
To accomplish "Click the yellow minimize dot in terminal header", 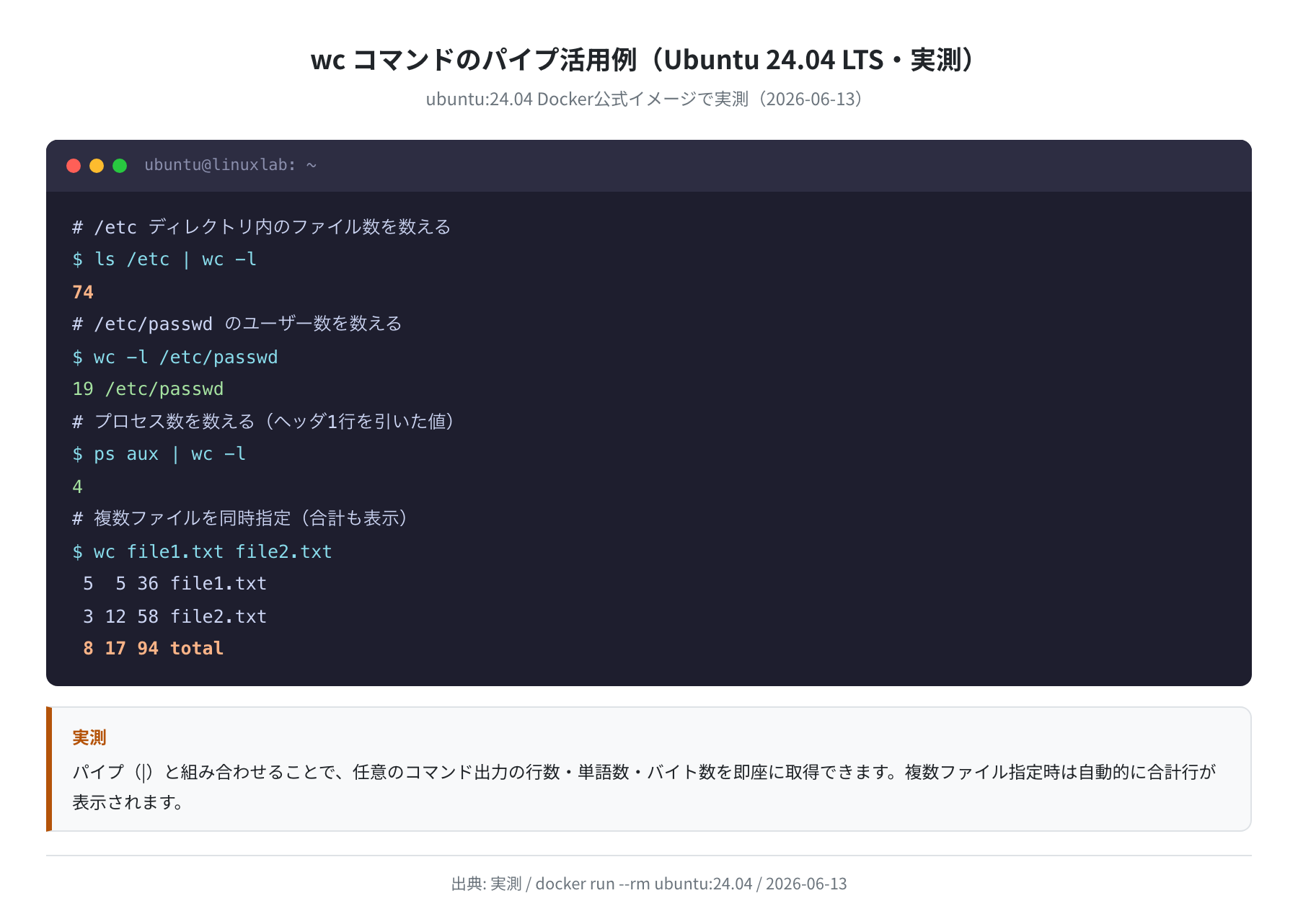I will [x=97, y=166].
